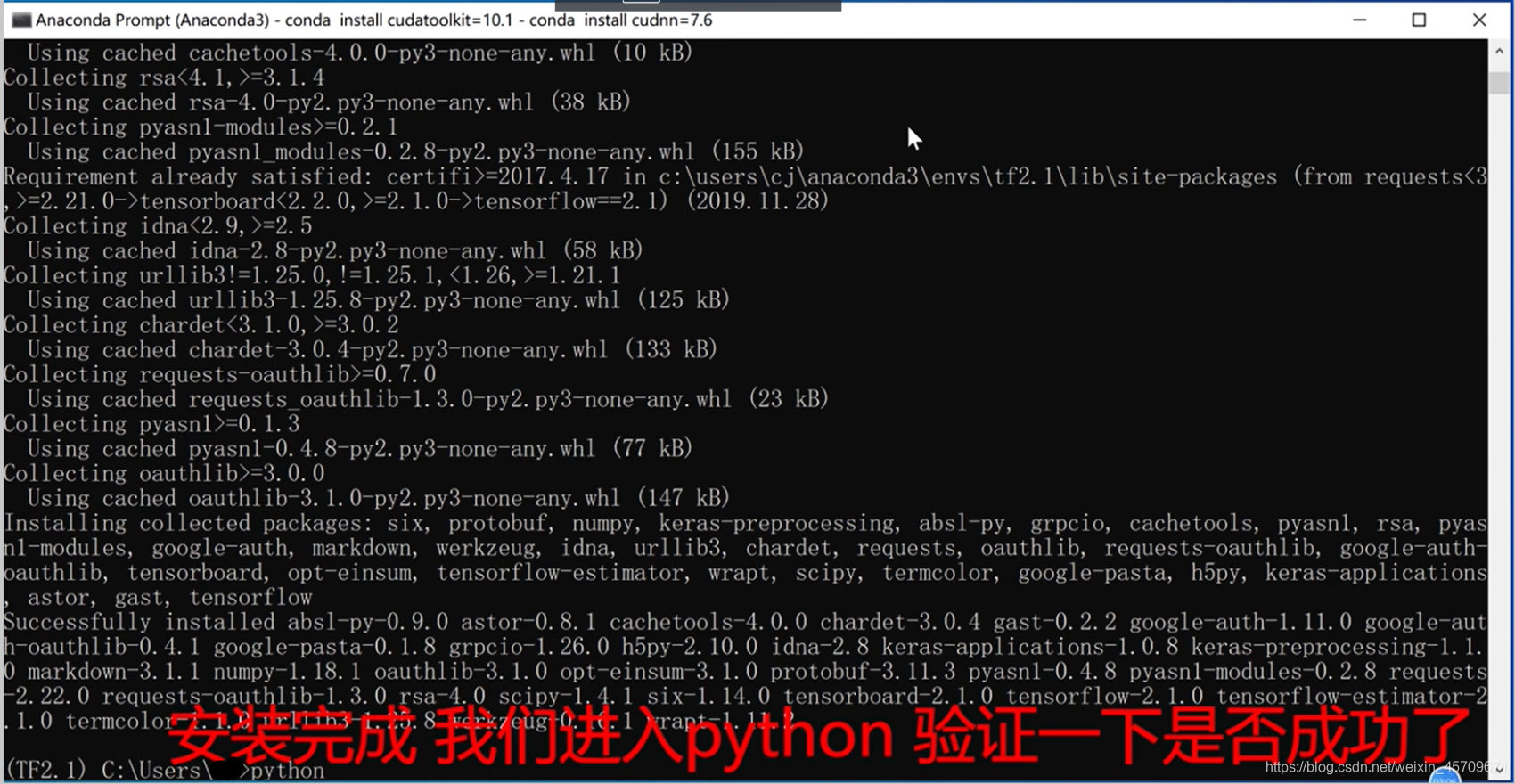The width and height of the screenshot is (1515, 784).
Task: Click 'Using cached pyasn1_modules-0.2.8' line
Action: (415, 152)
